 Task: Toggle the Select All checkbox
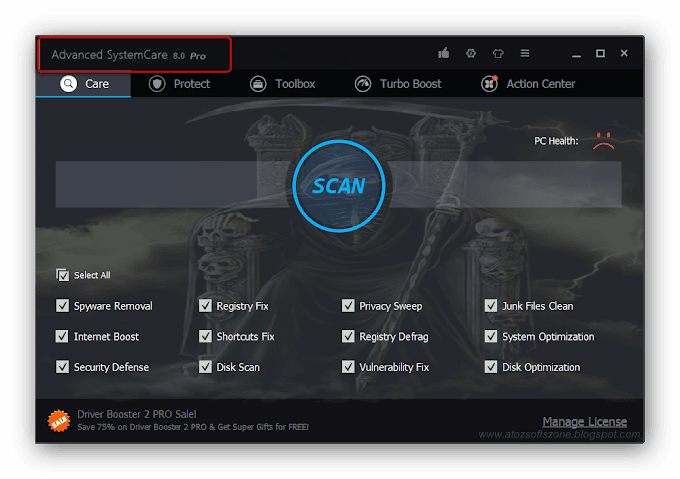click(x=62, y=275)
